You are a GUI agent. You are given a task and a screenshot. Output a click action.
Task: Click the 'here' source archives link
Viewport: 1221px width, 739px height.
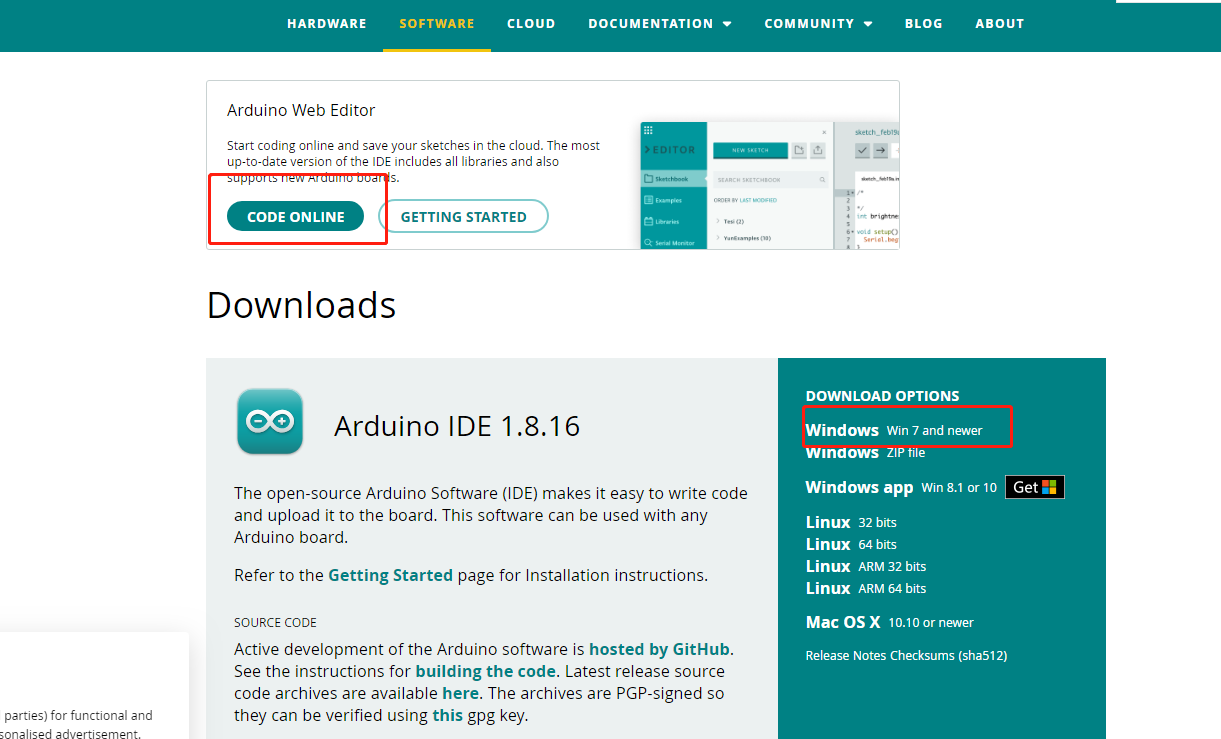coord(460,693)
